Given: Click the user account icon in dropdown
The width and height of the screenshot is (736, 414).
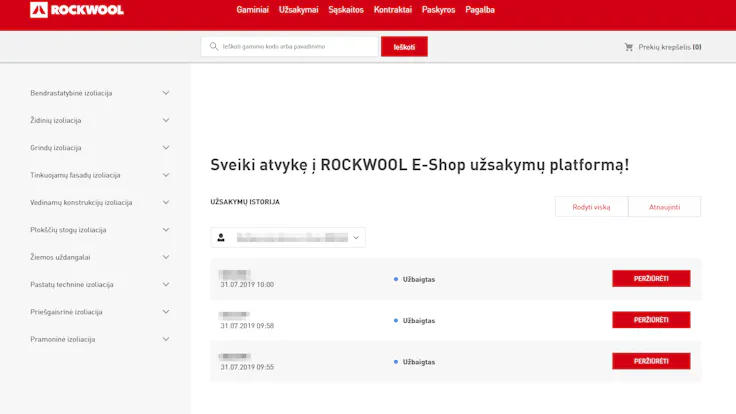Looking at the screenshot, I should [x=221, y=238].
